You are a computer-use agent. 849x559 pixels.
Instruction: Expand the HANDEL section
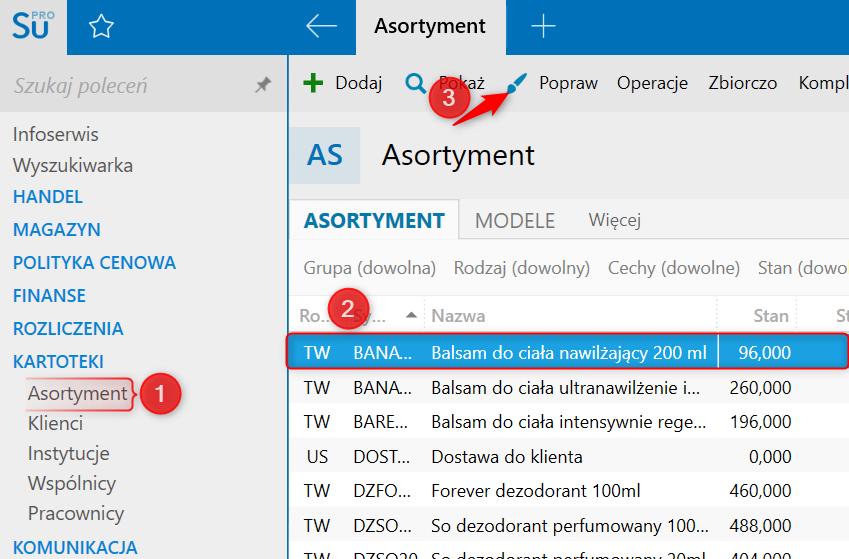pos(48,197)
